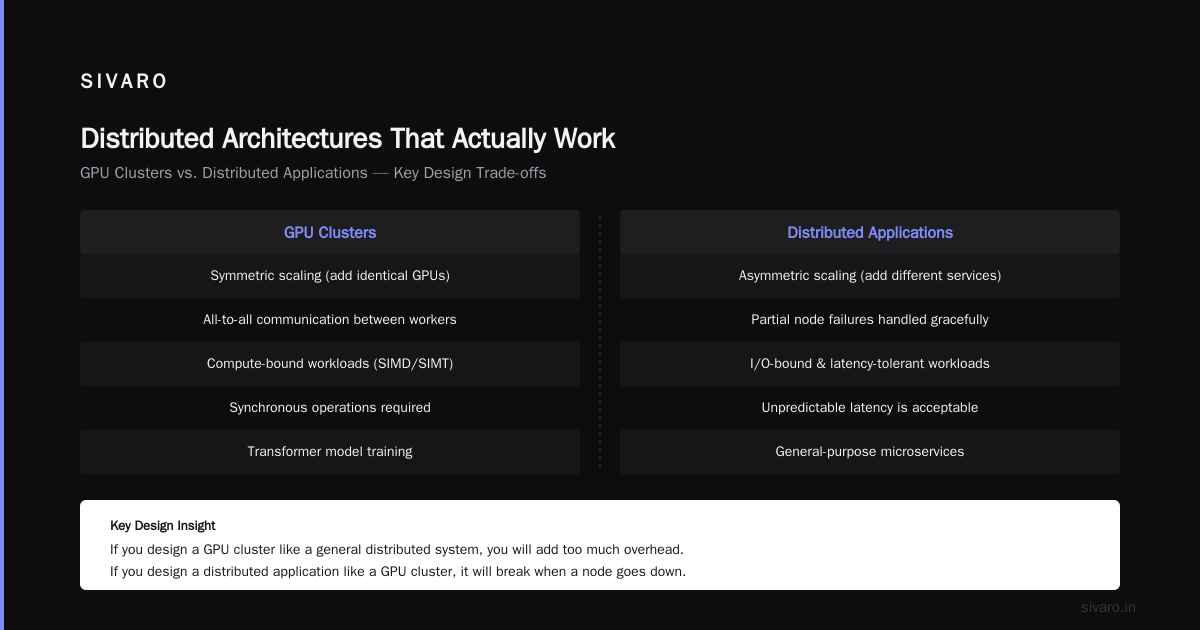Select Partial node failures handled gracefully
This screenshot has height=630, width=1200.
point(870,320)
